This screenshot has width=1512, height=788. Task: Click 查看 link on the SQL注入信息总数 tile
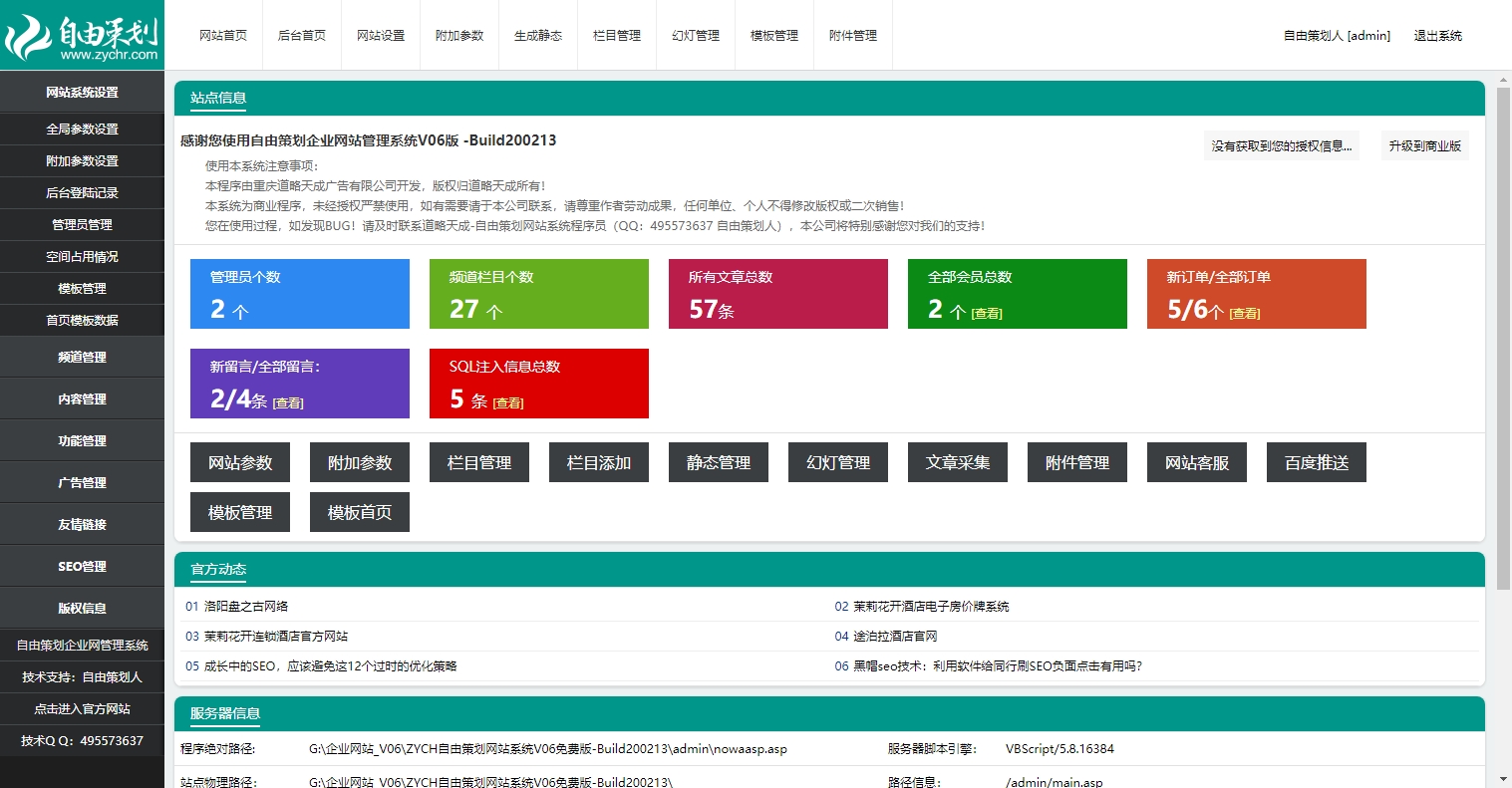pyautogui.click(x=508, y=403)
